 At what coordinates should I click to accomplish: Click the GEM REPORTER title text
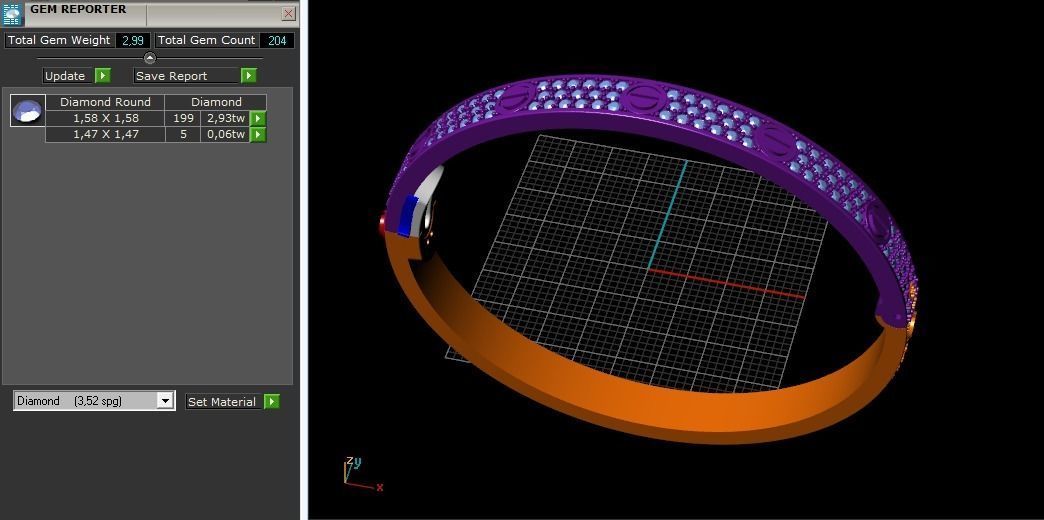pos(78,9)
